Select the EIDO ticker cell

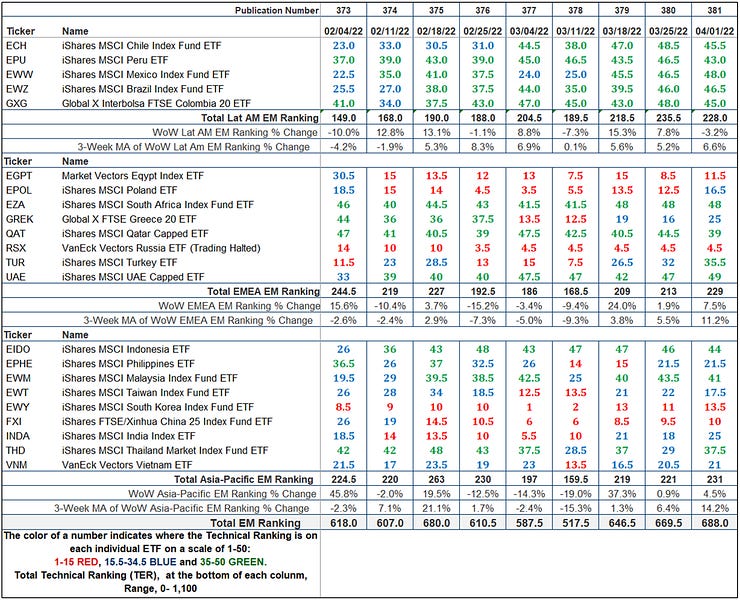click(x=18, y=349)
